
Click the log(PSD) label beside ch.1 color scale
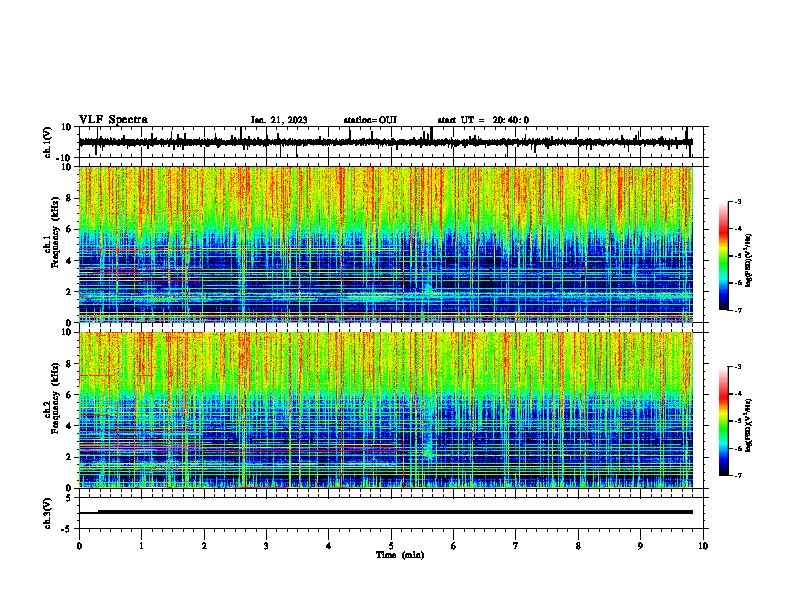point(748,260)
